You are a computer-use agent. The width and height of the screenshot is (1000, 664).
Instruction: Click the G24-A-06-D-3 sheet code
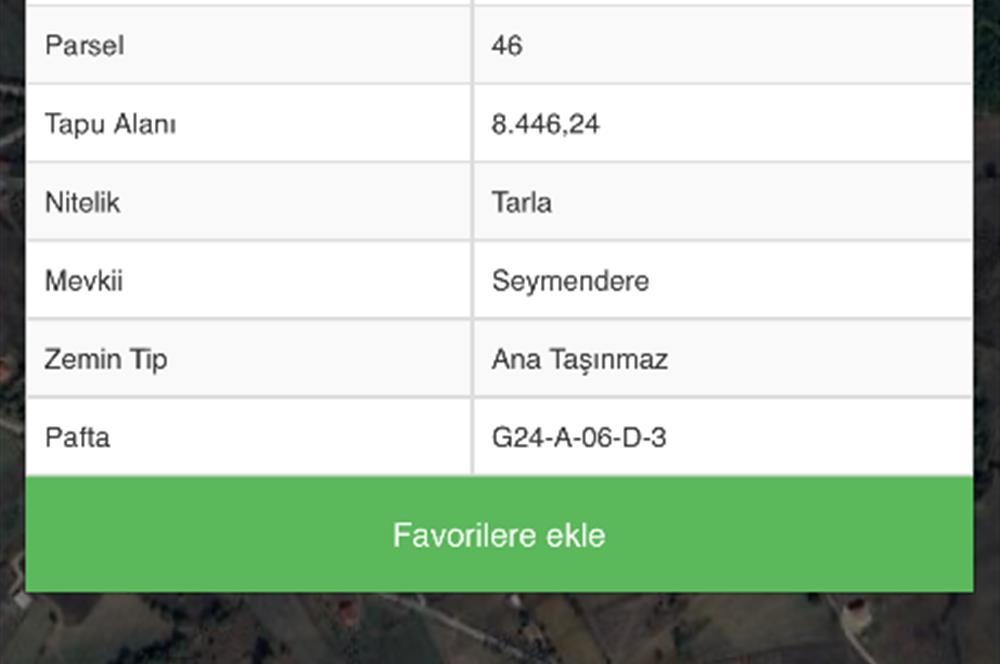[579, 438]
